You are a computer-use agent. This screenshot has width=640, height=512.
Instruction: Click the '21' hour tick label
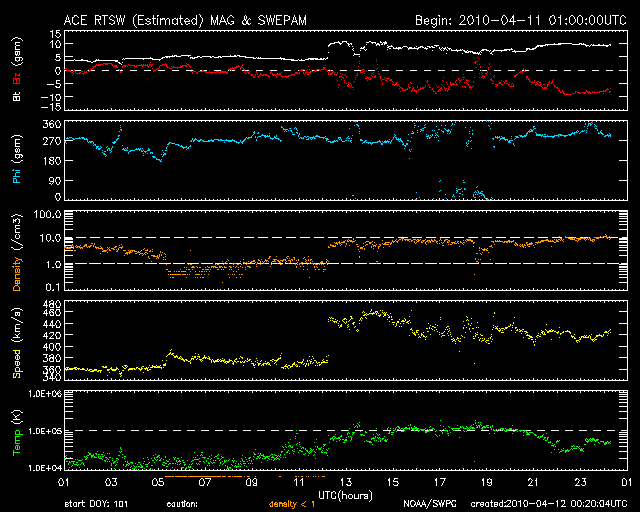(533, 483)
